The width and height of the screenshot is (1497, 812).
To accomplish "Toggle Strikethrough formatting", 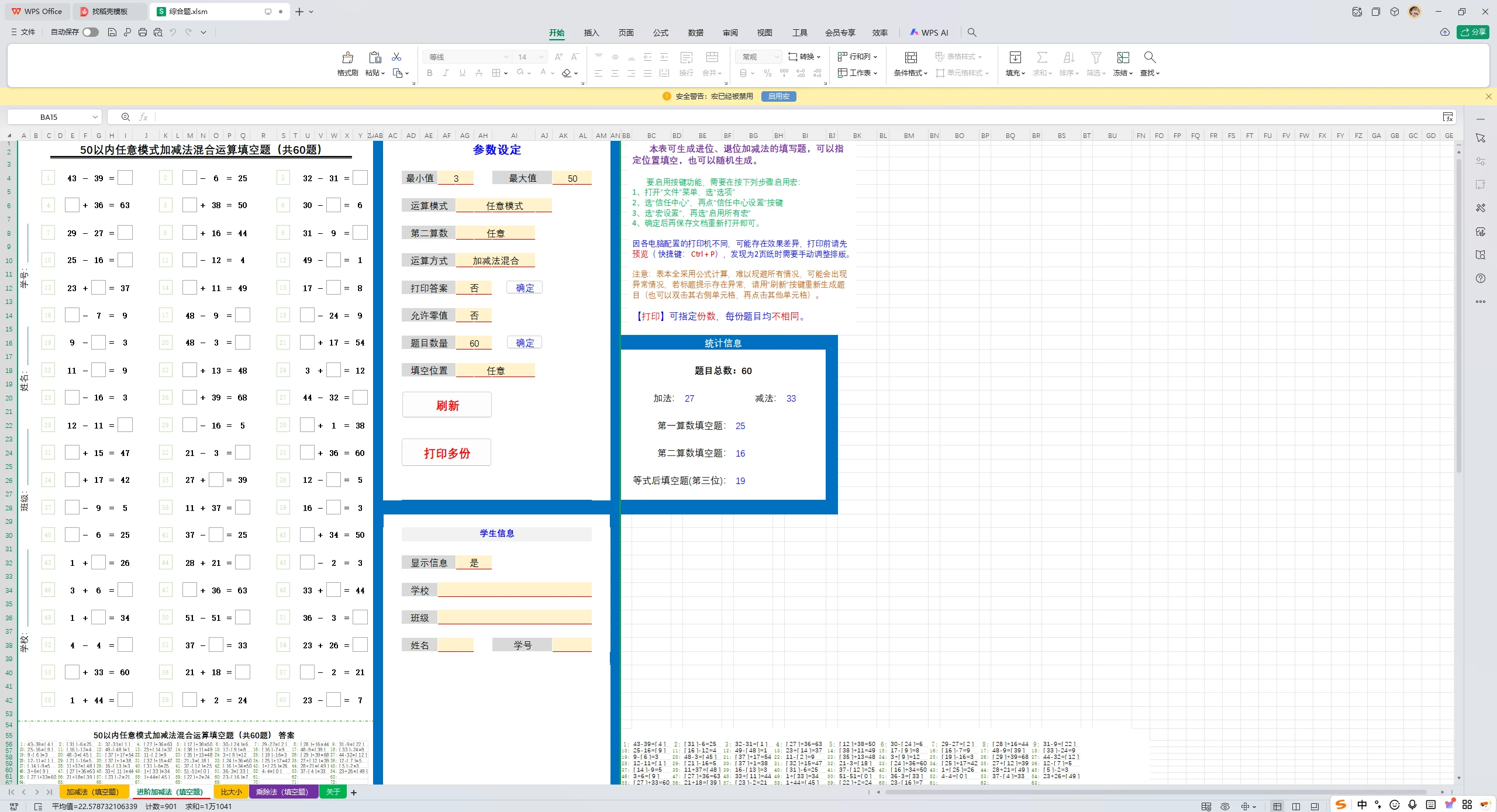I will [x=479, y=73].
